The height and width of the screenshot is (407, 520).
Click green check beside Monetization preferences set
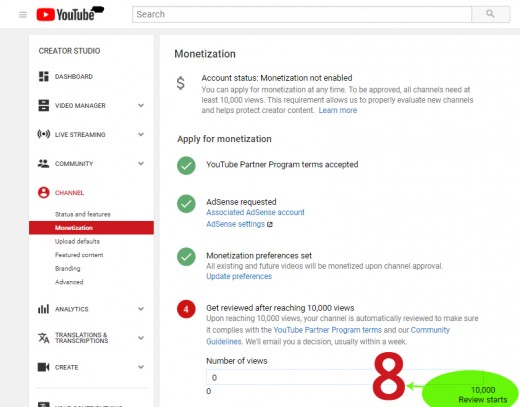click(186, 256)
